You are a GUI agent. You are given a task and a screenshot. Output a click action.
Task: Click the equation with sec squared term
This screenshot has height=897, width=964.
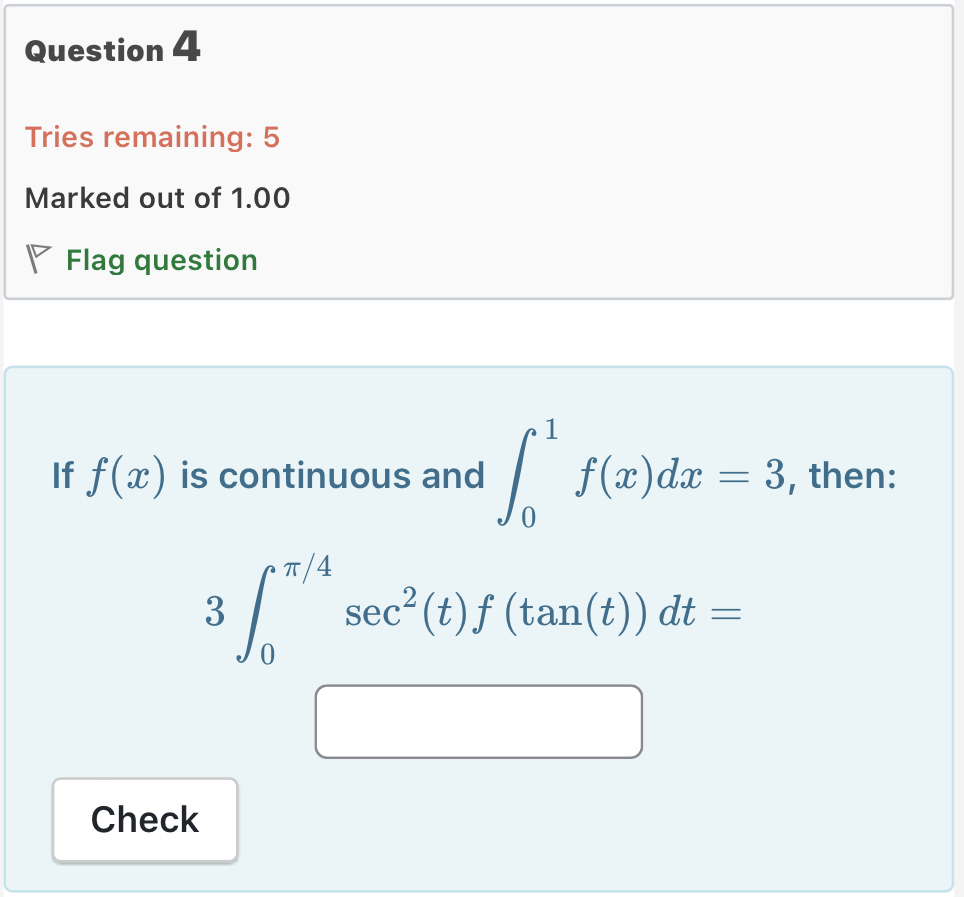(x=470, y=610)
